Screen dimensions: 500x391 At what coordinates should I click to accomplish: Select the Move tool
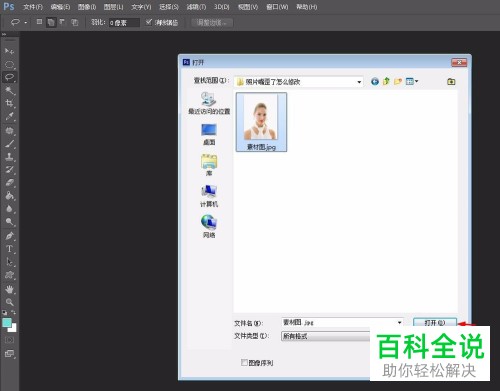pos(9,51)
